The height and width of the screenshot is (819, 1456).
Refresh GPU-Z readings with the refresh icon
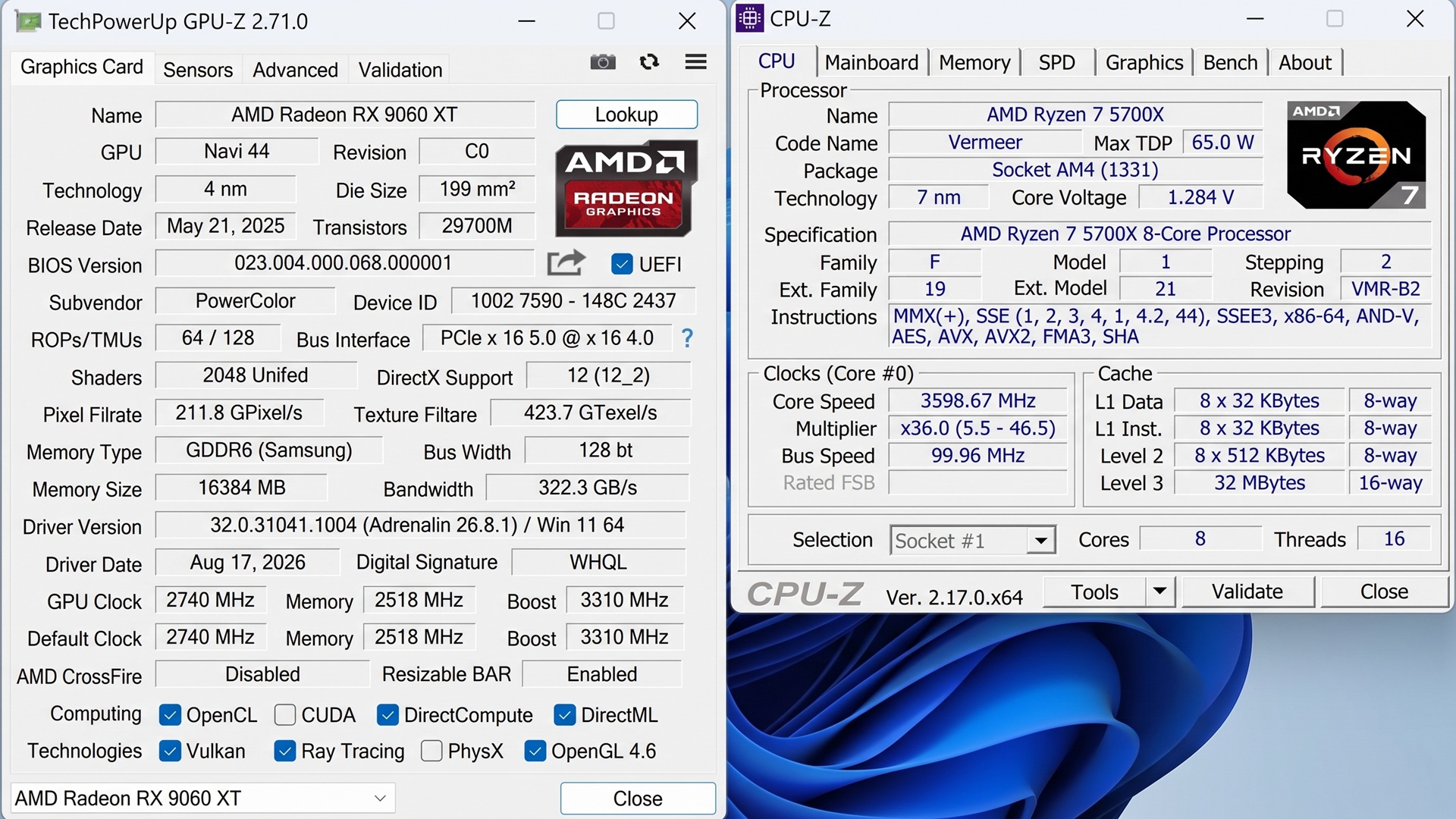[649, 62]
